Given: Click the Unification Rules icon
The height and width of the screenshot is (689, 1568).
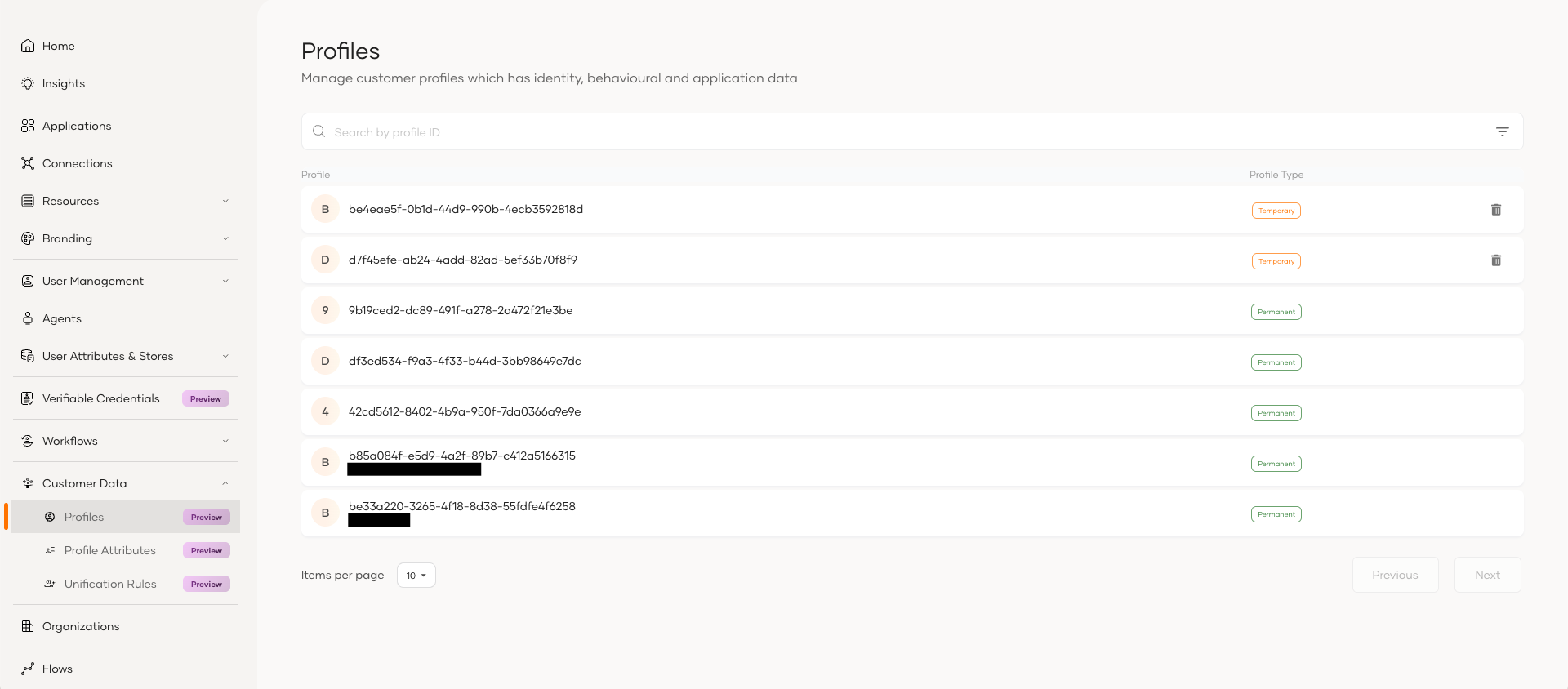Looking at the screenshot, I should tap(50, 584).
